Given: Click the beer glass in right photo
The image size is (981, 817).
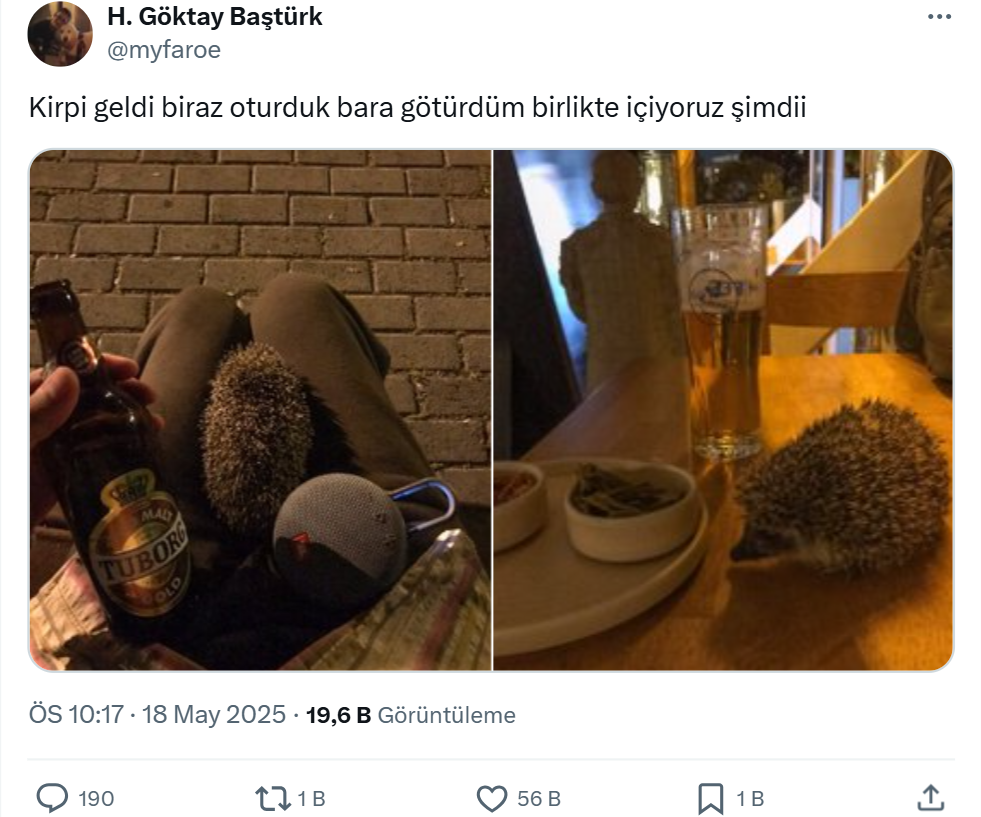Looking at the screenshot, I should point(723,330).
